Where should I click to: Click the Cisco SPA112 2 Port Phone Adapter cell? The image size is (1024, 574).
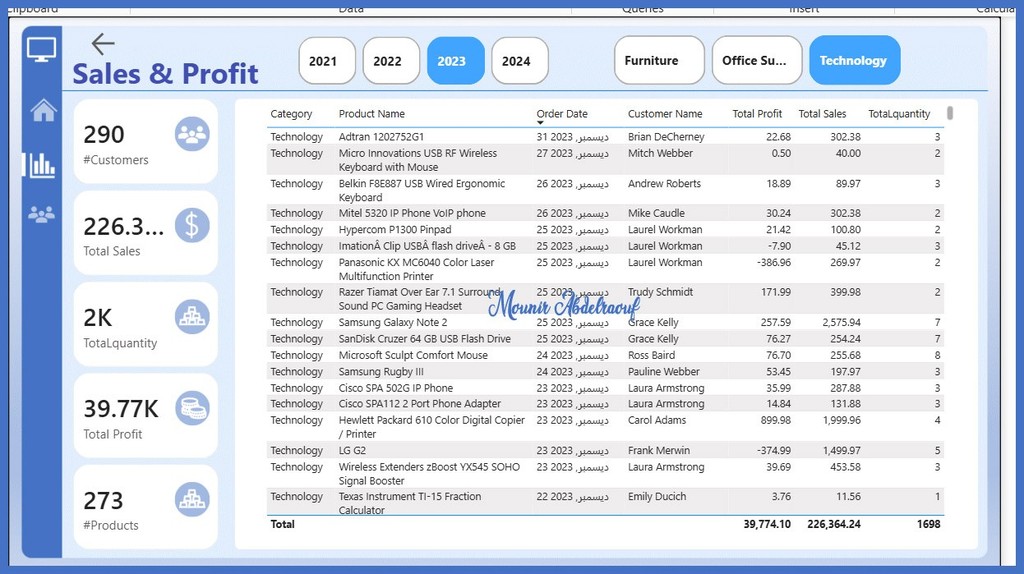(x=419, y=404)
